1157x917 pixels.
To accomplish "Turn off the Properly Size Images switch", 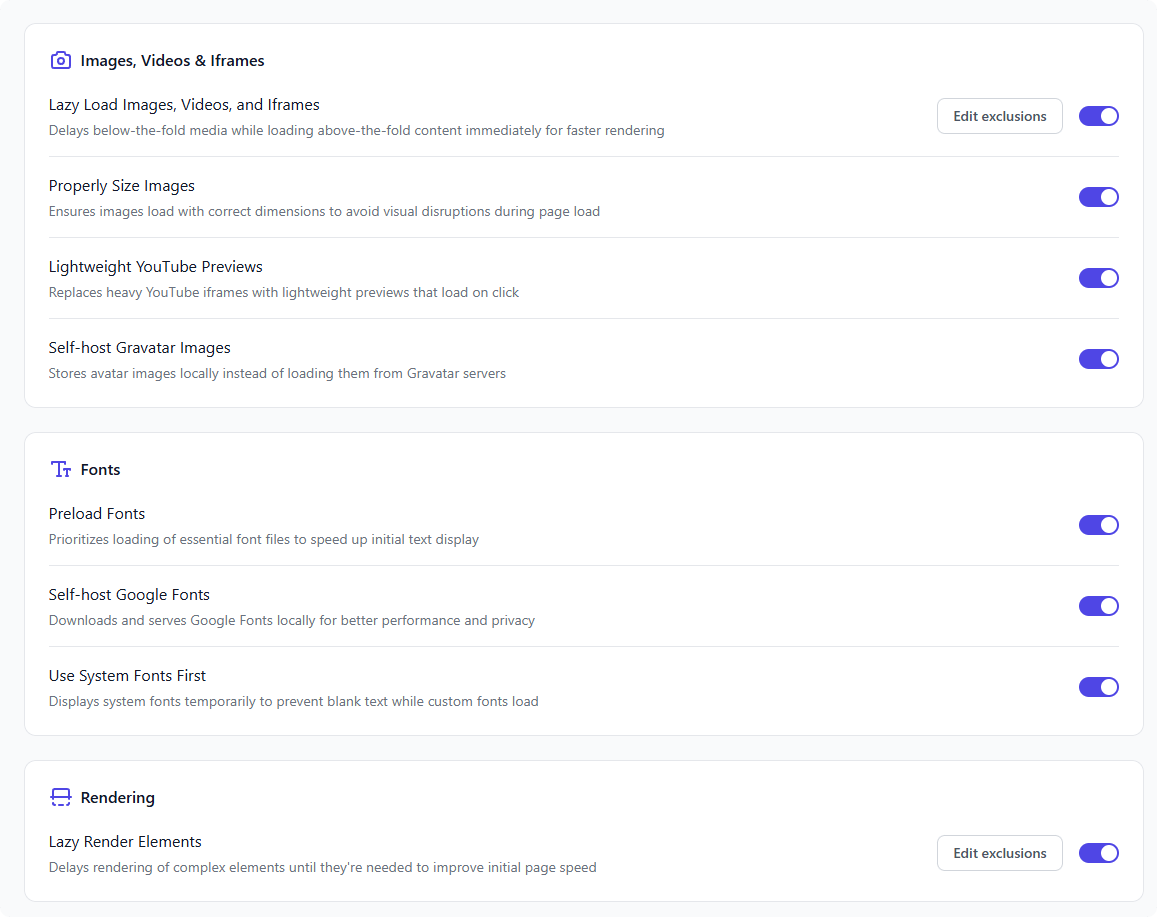I will (x=1098, y=197).
